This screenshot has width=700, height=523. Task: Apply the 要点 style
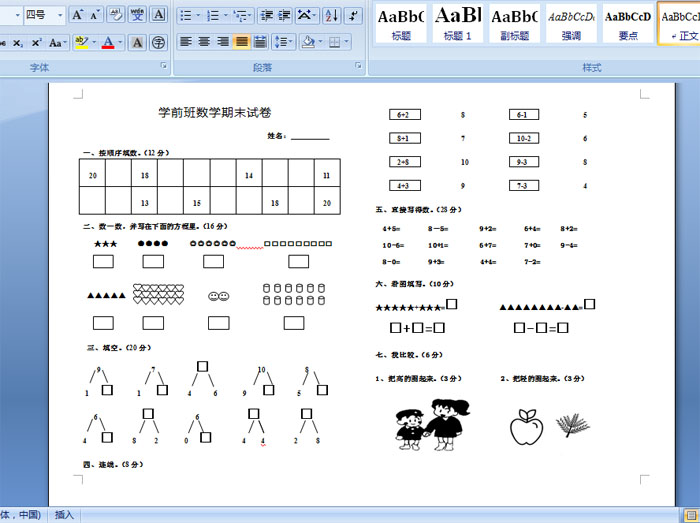628,24
